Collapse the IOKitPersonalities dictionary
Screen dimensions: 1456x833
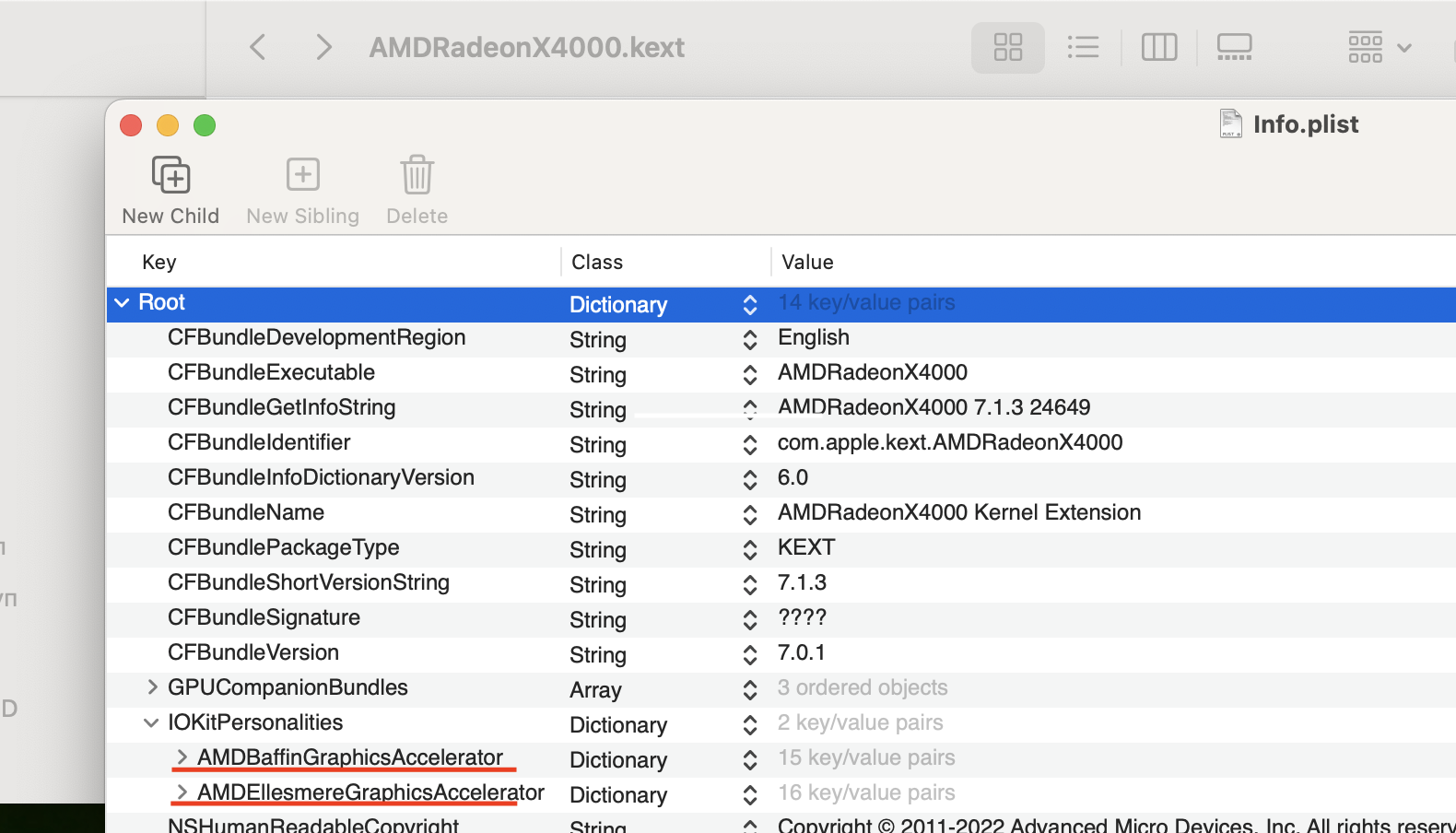click(151, 723)
